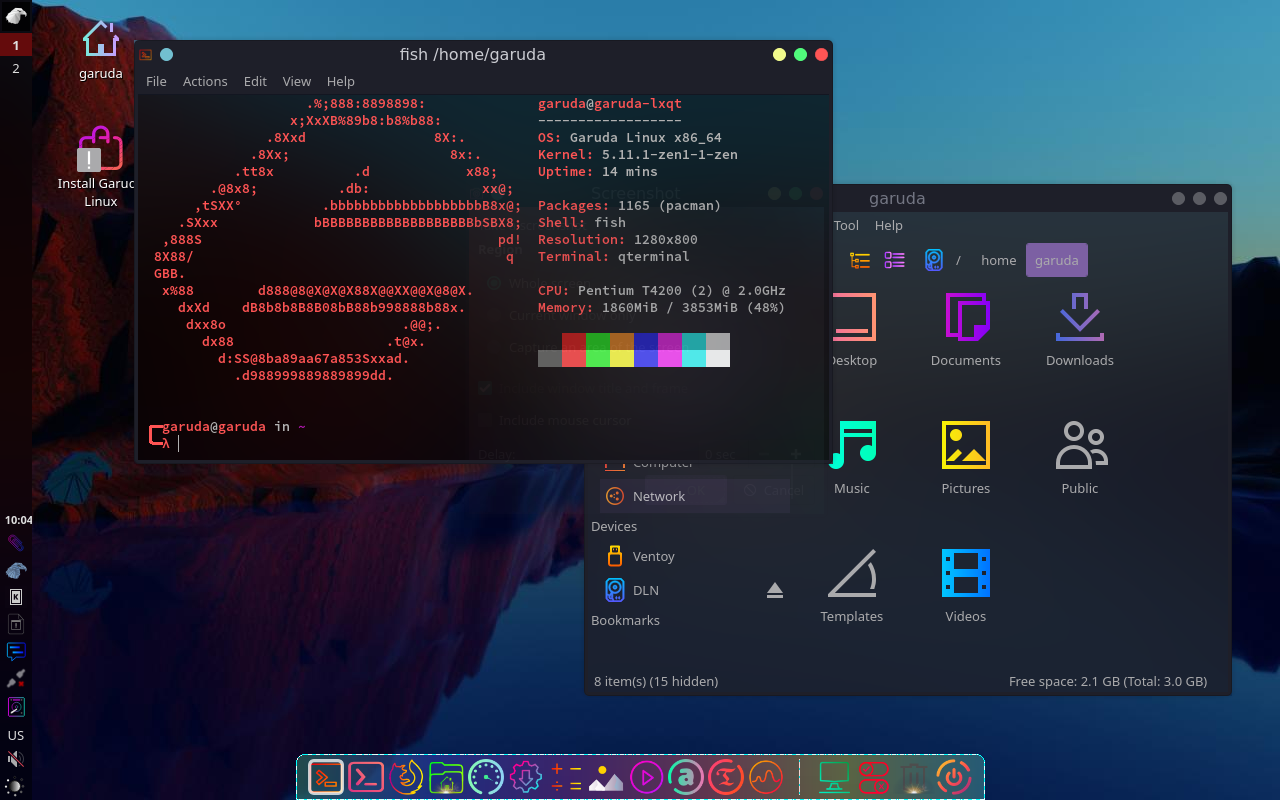Click the green monitor desktop dock icon

coord(834,777)
